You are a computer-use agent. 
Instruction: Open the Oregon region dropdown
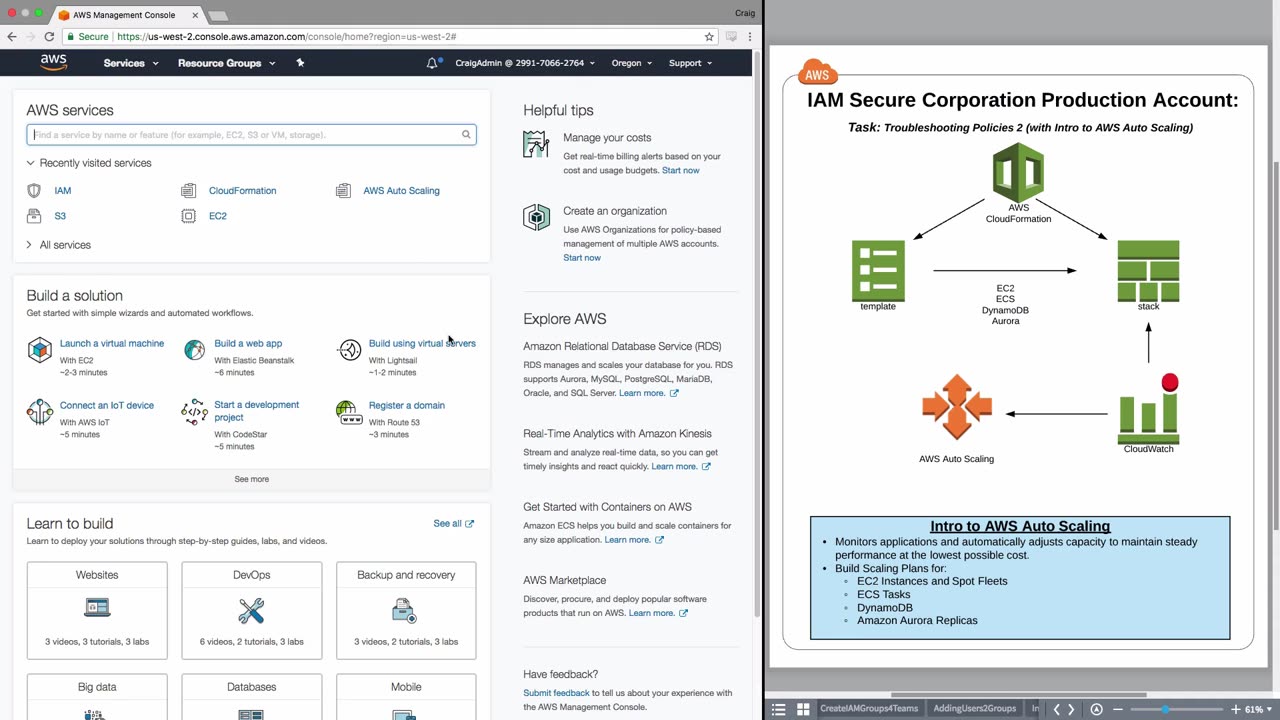631,63
